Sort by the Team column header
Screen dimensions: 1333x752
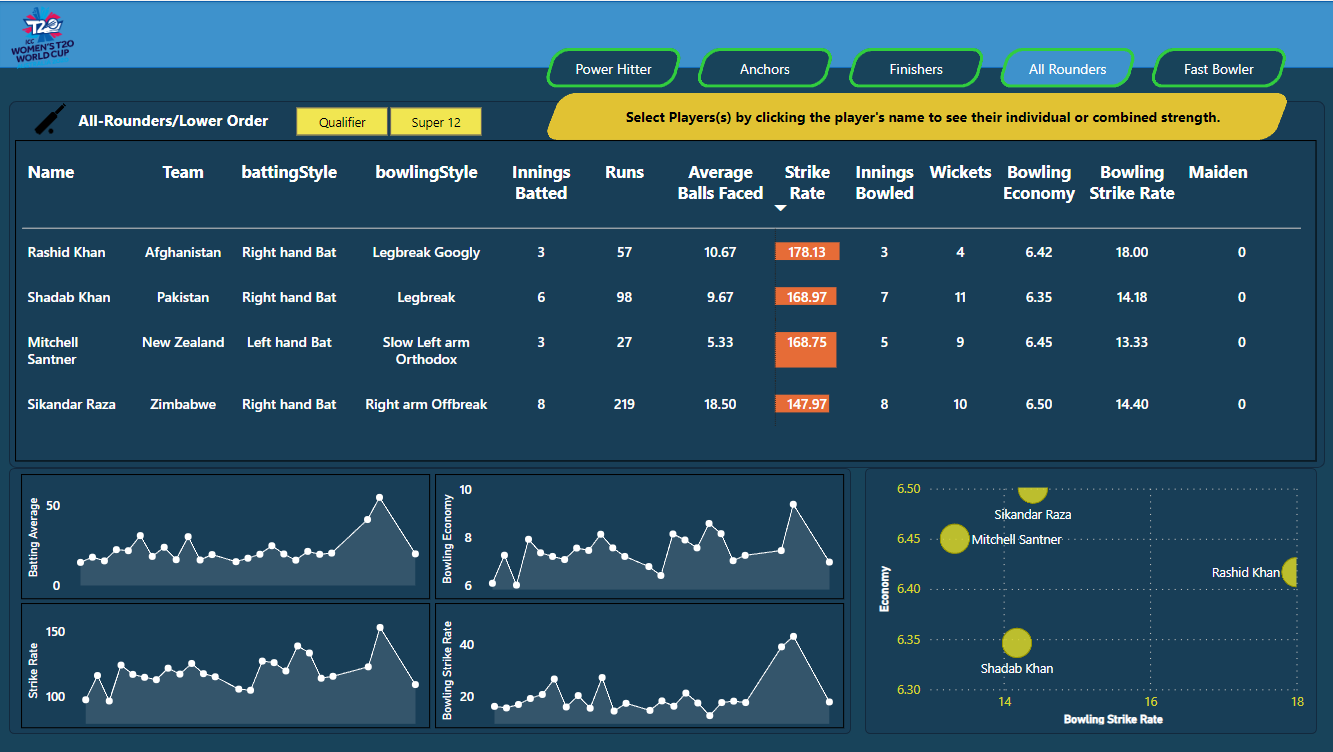click(183, 172)
